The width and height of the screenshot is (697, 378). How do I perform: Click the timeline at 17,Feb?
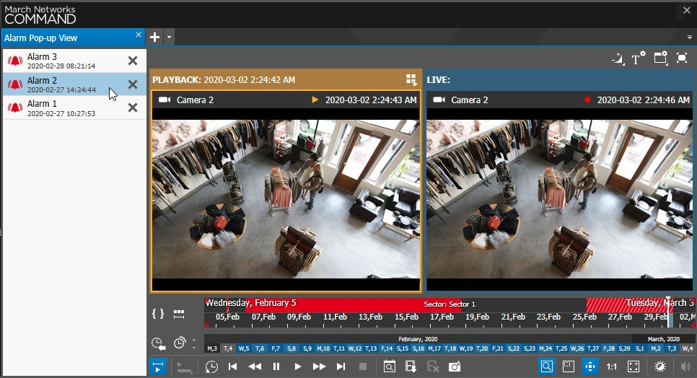pos(441,317)
